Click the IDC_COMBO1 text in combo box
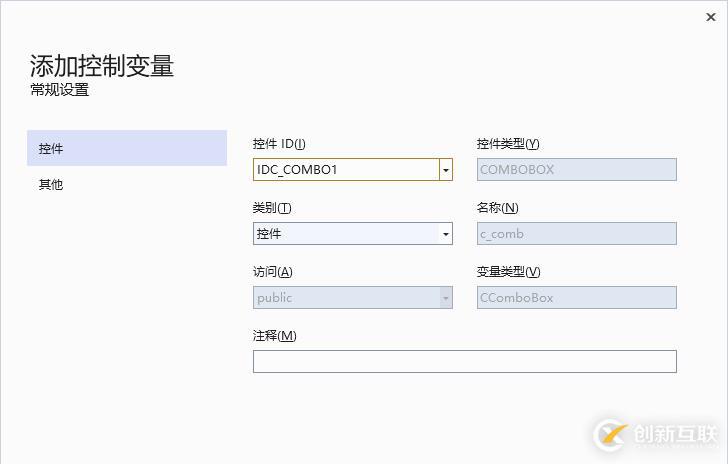This screenshot has height=464, width=728. point(298,170)
